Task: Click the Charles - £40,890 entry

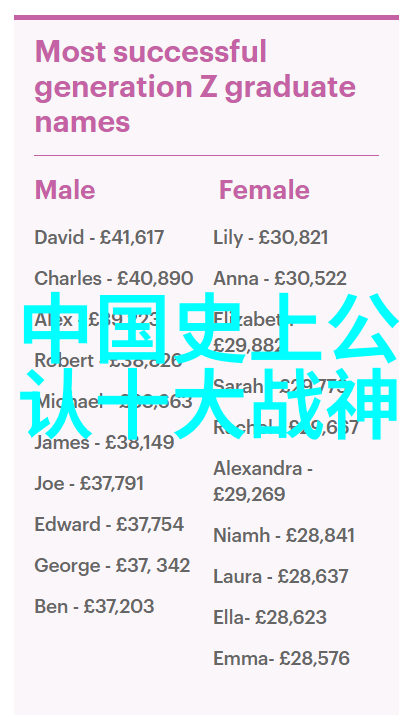Action: [x=114, y=279]
